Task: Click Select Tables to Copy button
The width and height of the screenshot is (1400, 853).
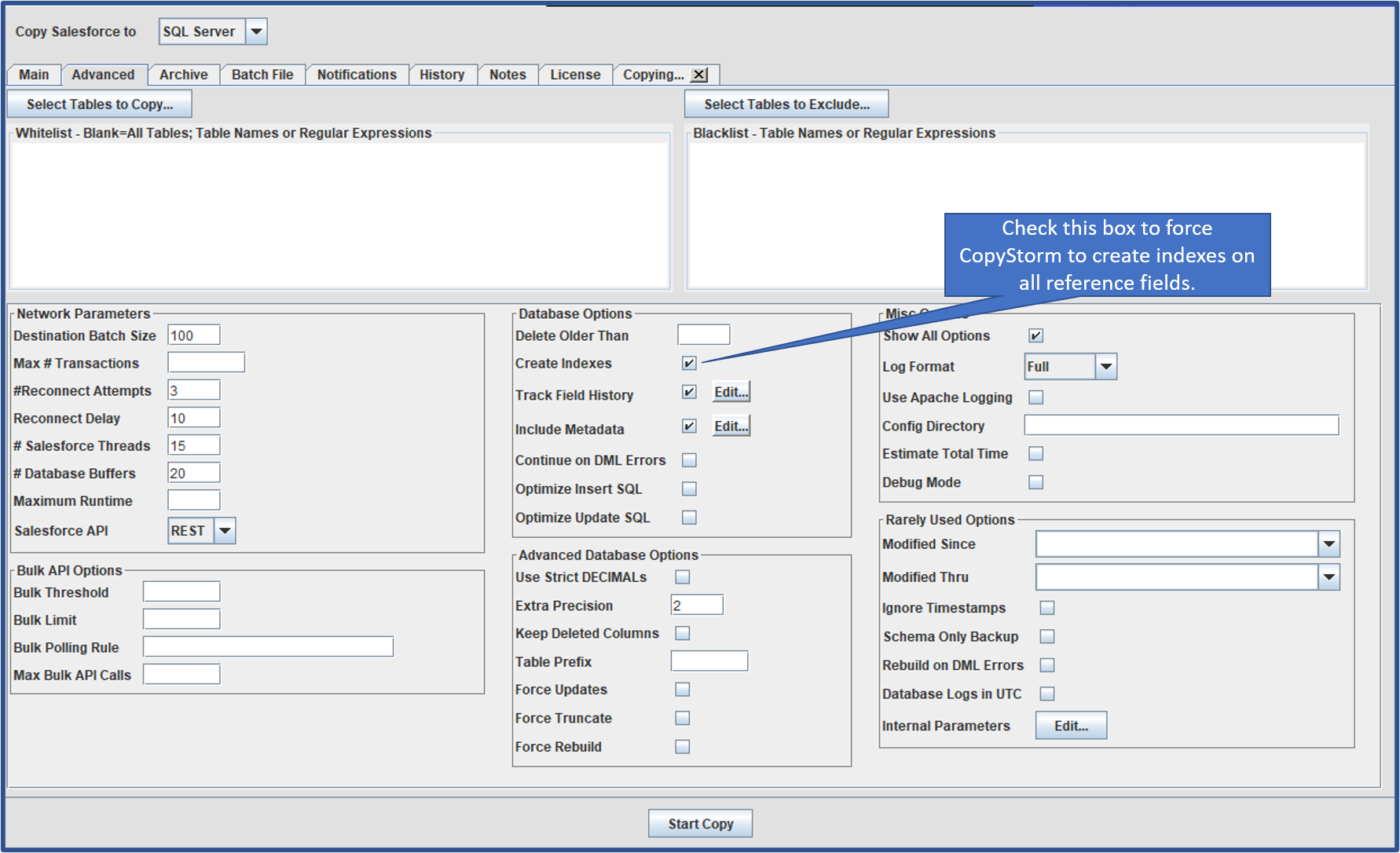Action: click(x=100, y=104)
